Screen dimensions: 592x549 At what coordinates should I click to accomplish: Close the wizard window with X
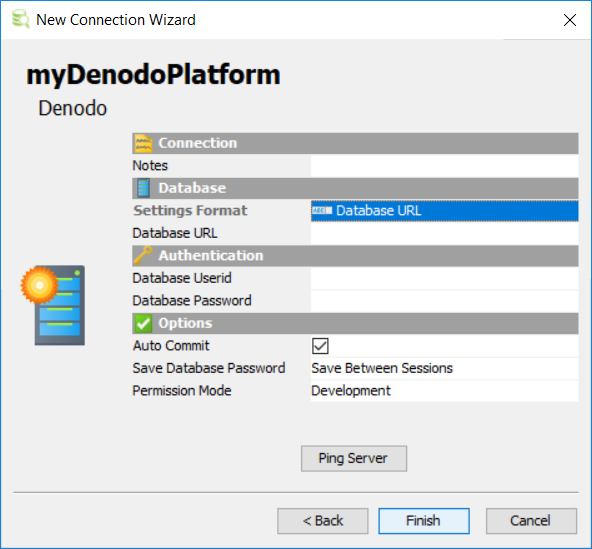tap(570, 20)
